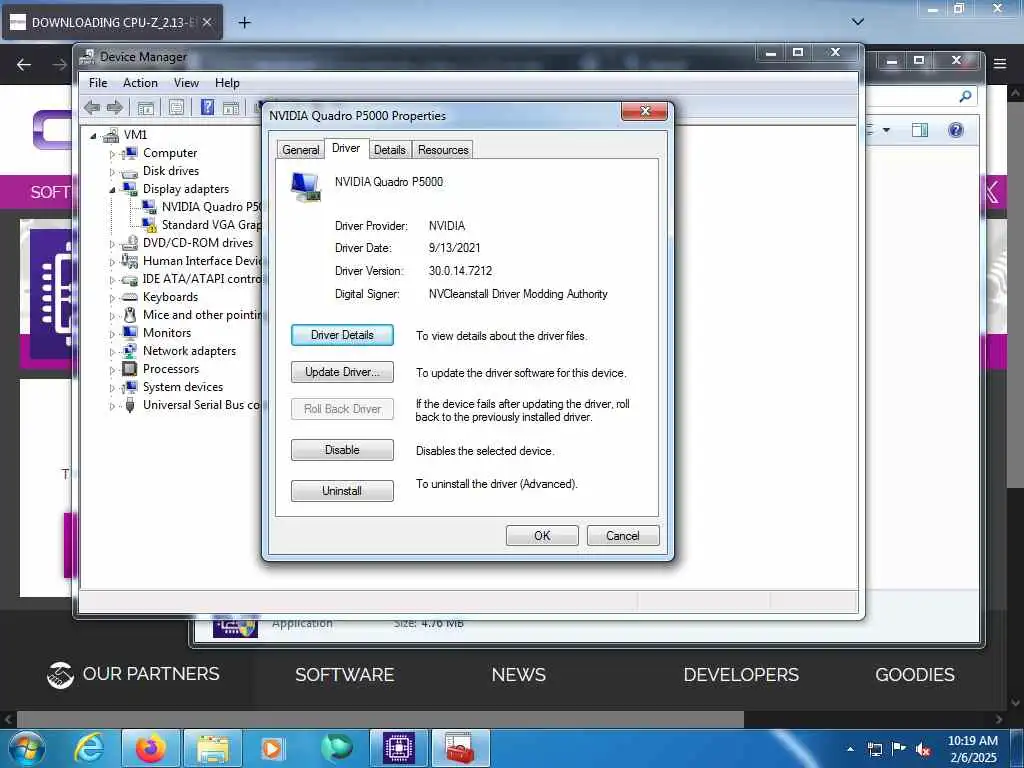Screen dimensions: 1024x768
Task: Expand the Human Interface Devices node
Action: (x=112, y=262)
